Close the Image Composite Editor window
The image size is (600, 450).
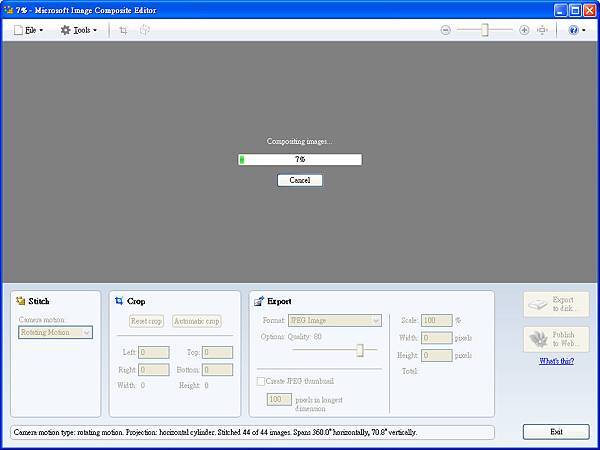click(x=589, y=10)
